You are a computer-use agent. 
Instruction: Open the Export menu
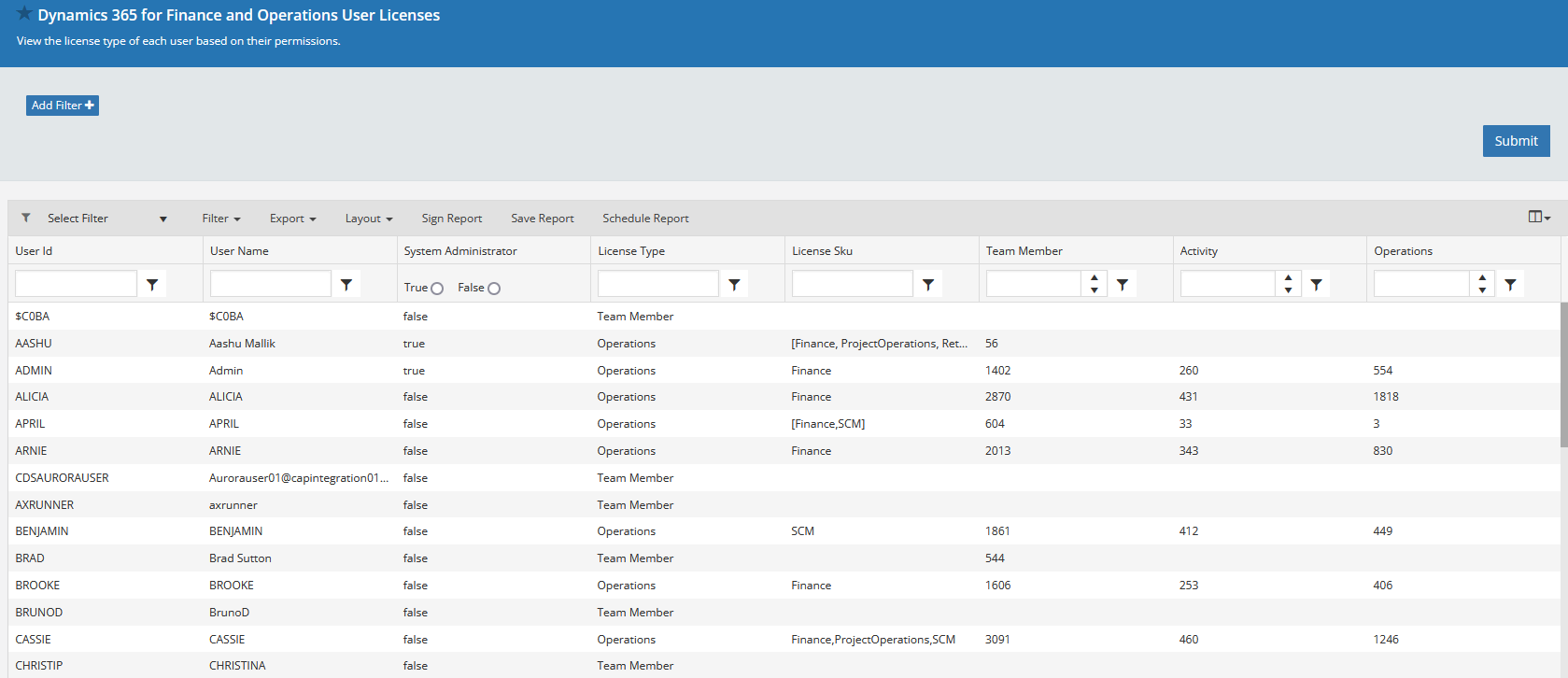[292, 219]
